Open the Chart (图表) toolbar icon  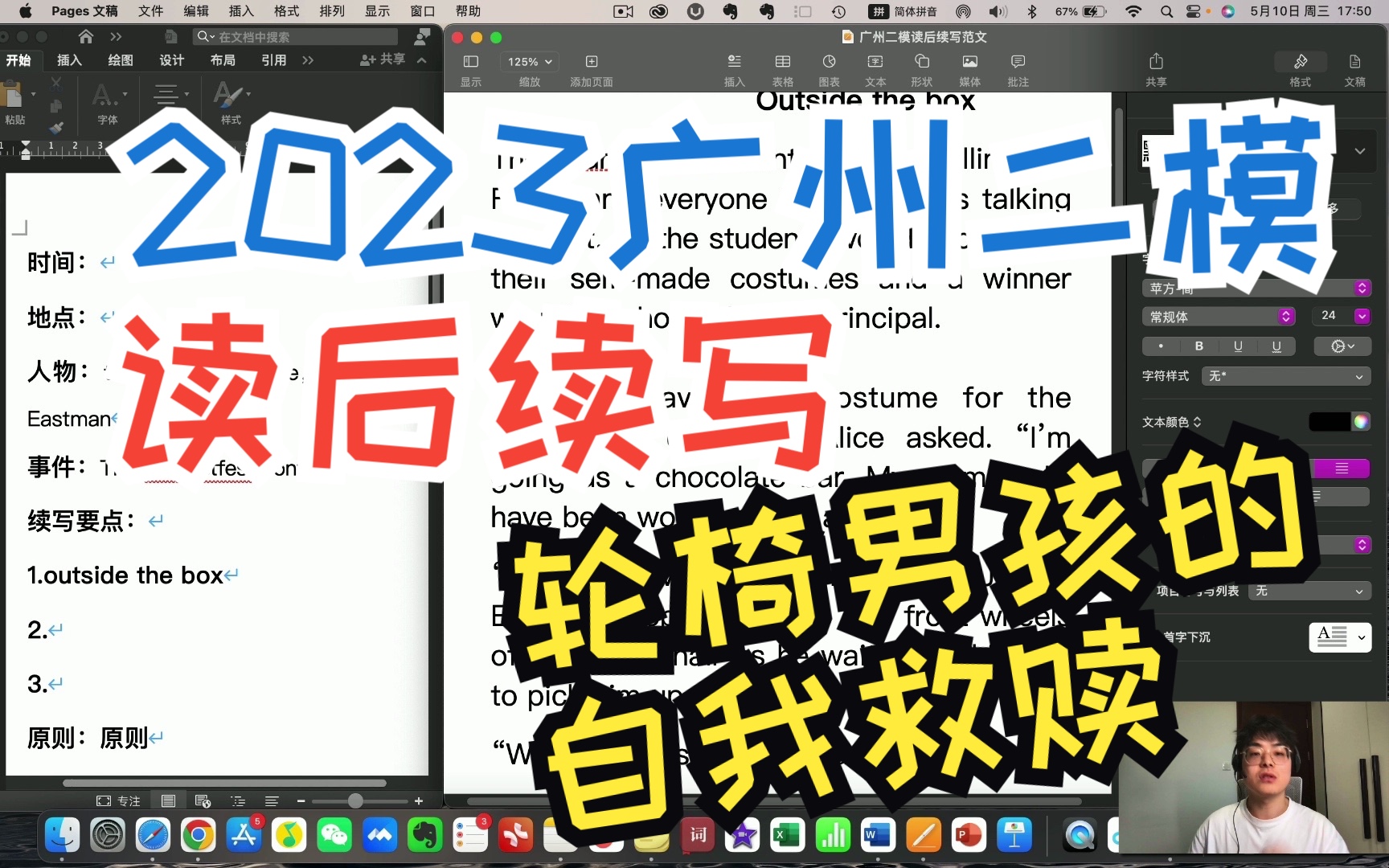click(829, 62)
